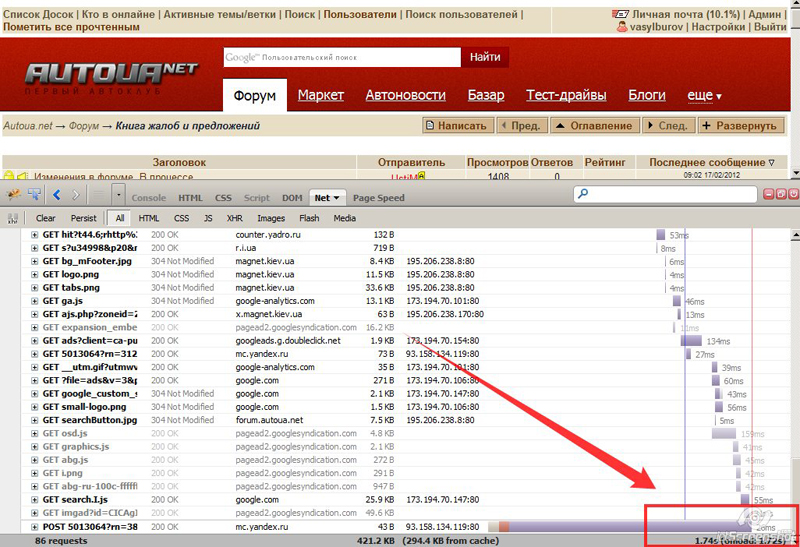Open the еще dropdown menu
800x547 pixels.
704,95
